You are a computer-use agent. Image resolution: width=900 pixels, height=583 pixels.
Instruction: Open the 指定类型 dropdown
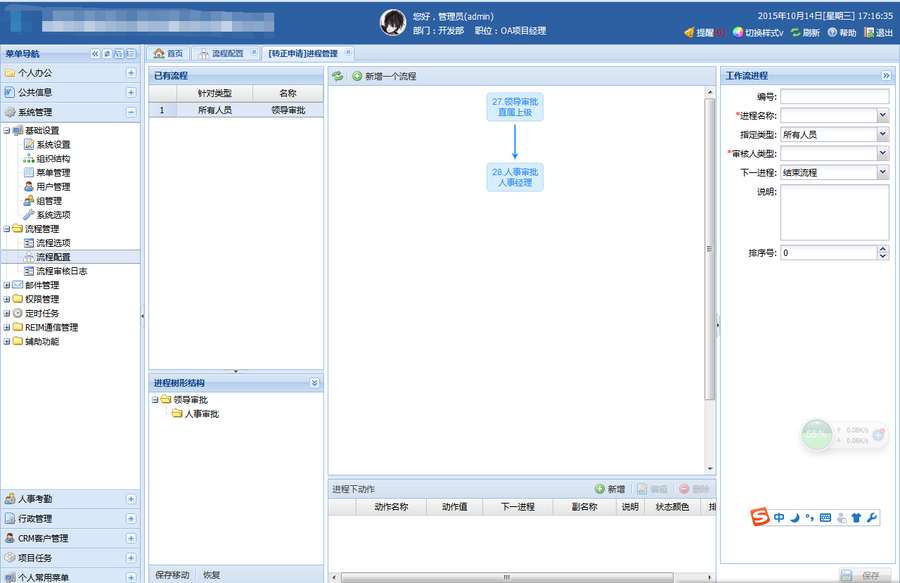pyautogui.click(x=880, y=132)
